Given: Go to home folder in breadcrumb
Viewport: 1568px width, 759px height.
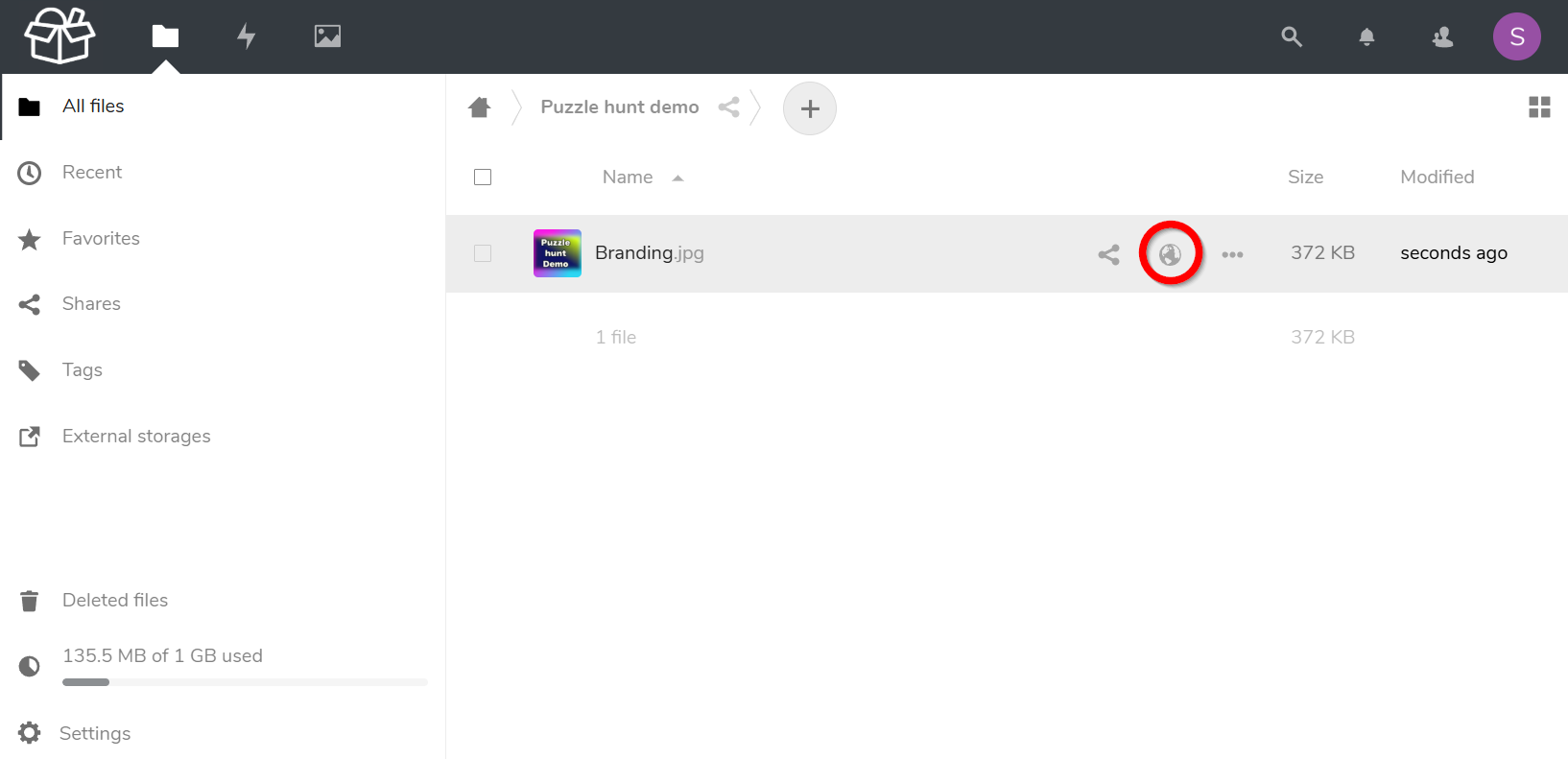Looking at the screenshot, I should [480, 107].
